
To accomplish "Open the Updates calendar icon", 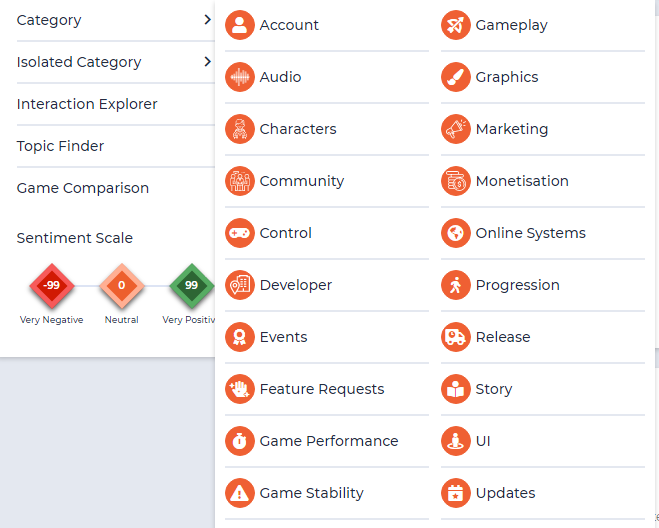I will tap(456, 493).
